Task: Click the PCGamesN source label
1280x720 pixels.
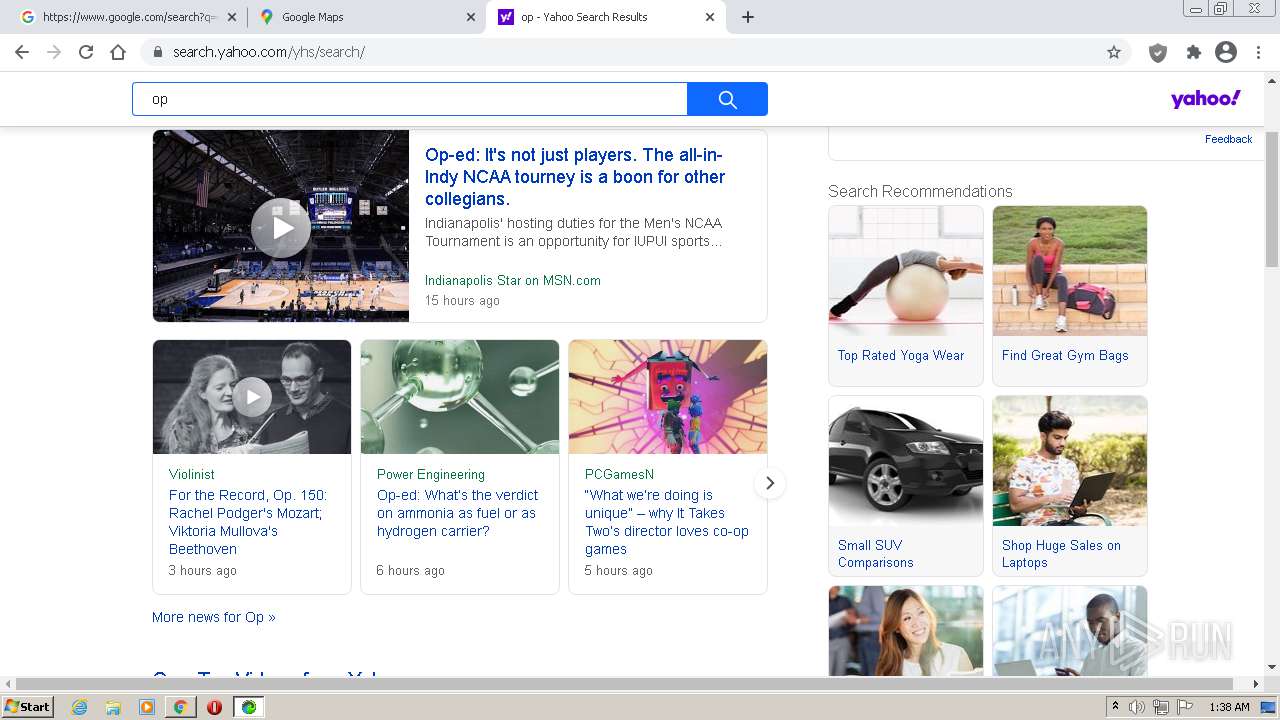Action: point(619,474)
